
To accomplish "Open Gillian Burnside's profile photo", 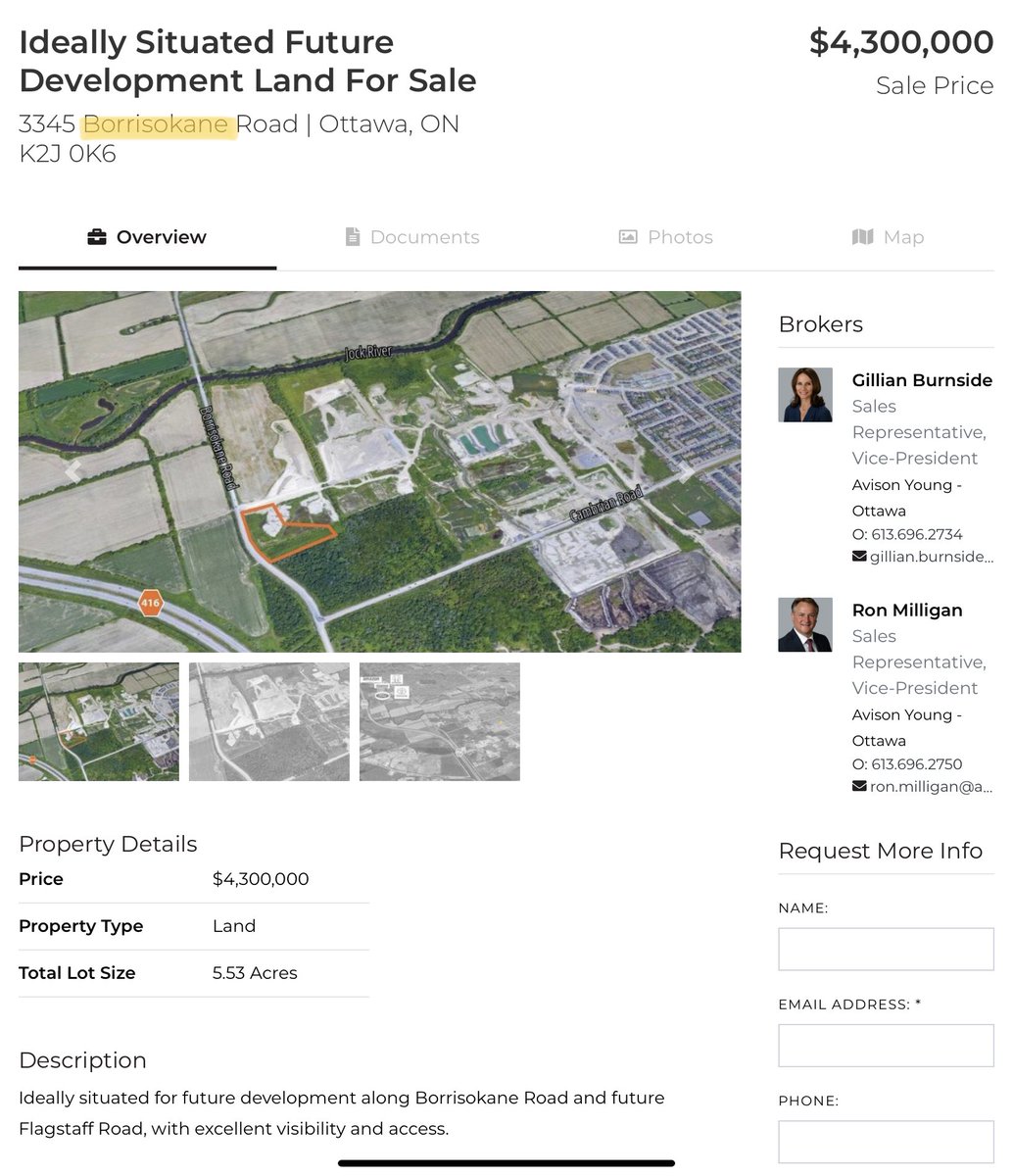I will 805,395.
